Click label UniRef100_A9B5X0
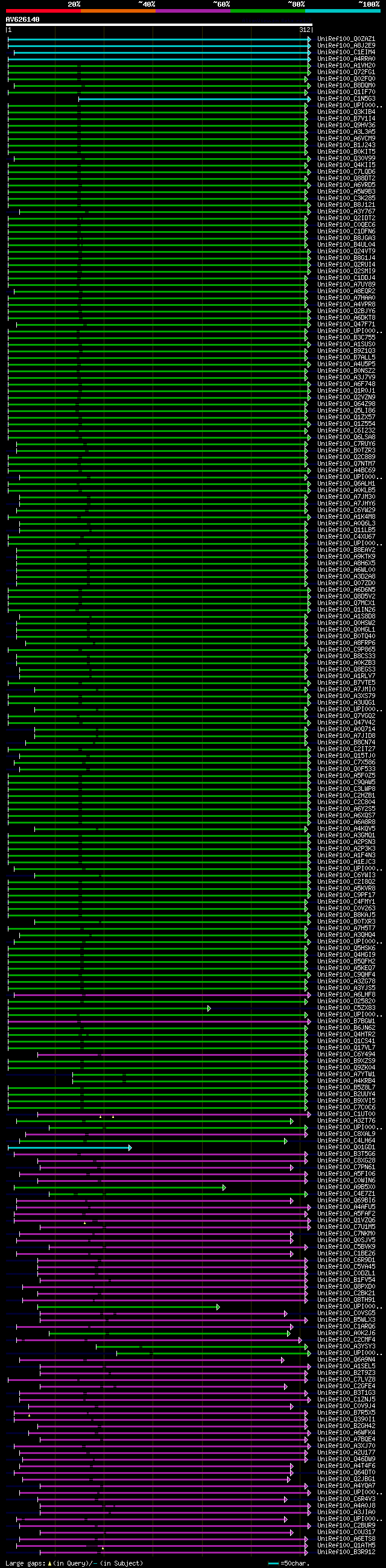 [x=346, y=1187]
